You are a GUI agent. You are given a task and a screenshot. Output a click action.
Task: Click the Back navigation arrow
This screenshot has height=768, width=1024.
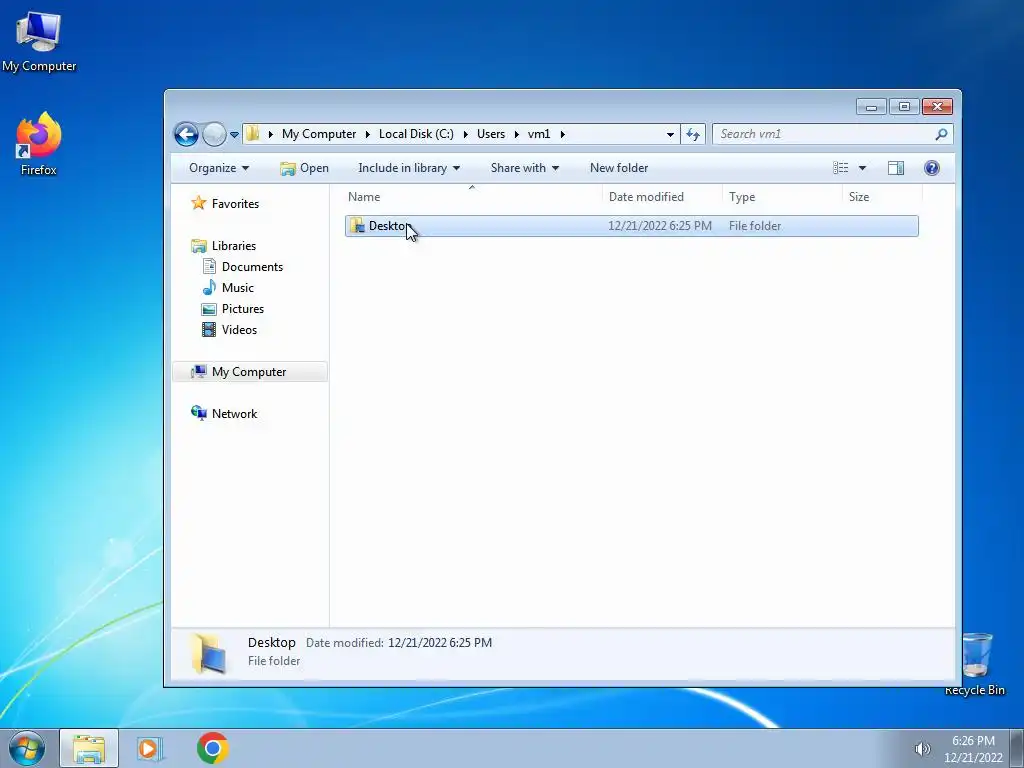(x=186, y=135)
